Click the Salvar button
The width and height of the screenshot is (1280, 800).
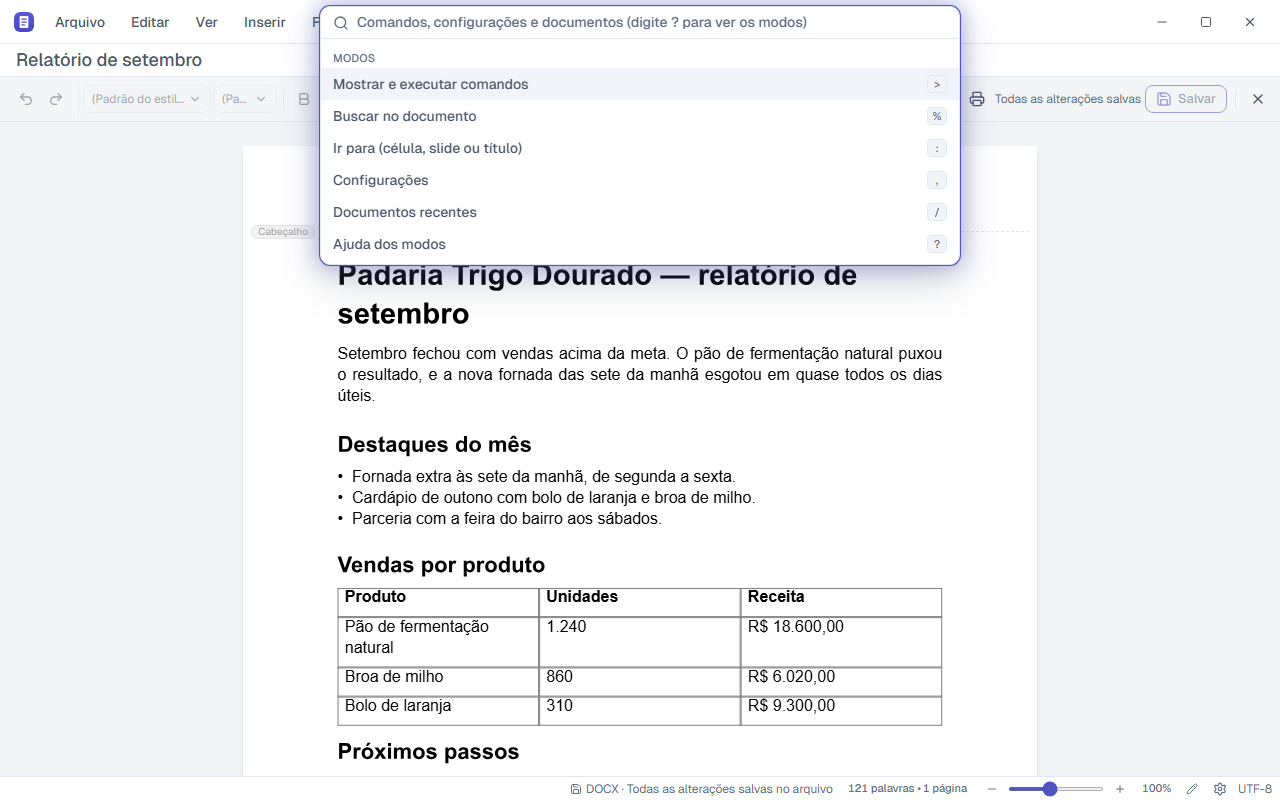1186,99
